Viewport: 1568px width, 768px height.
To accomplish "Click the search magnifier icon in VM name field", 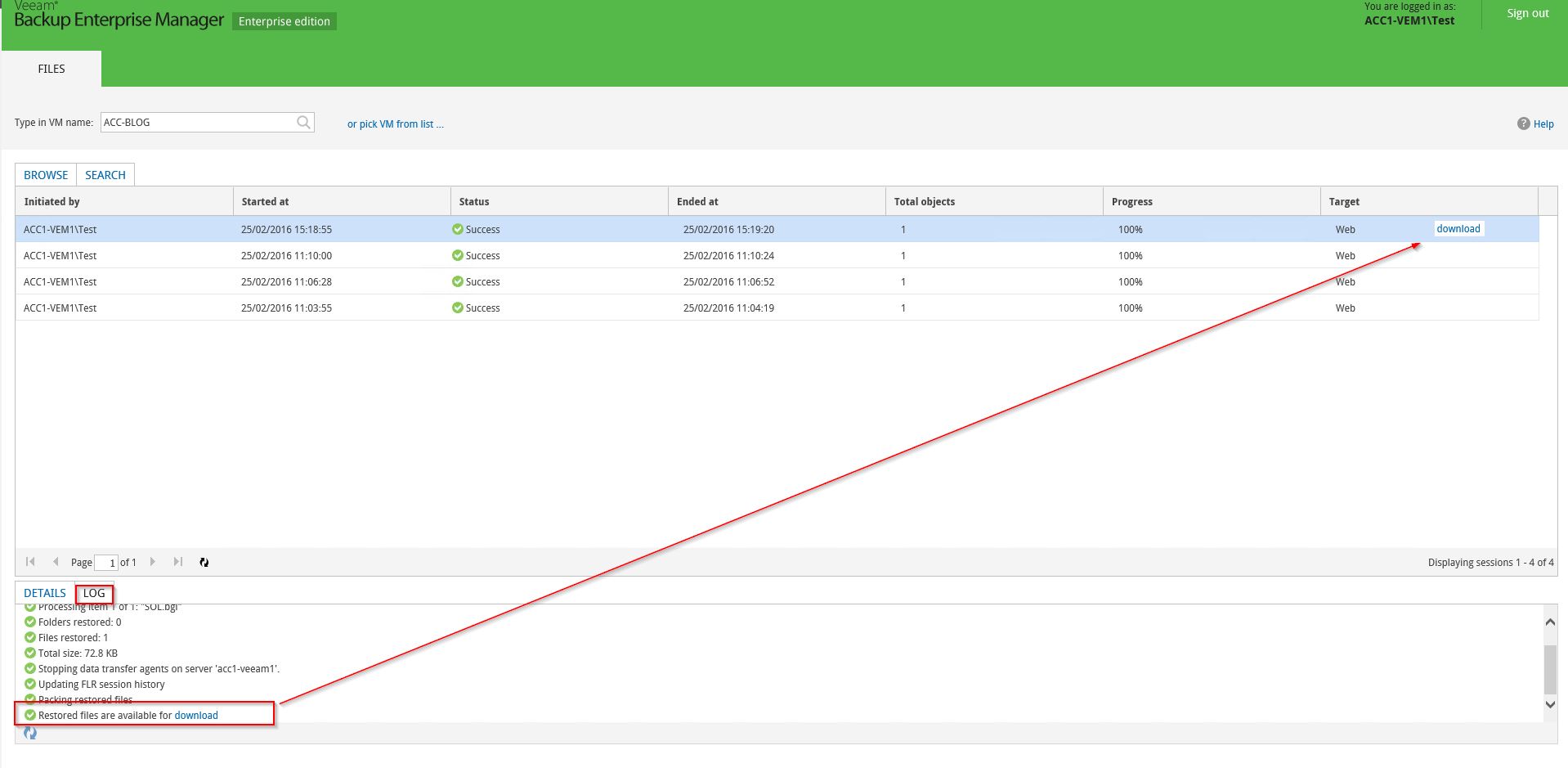I will (x=303, y=123).
